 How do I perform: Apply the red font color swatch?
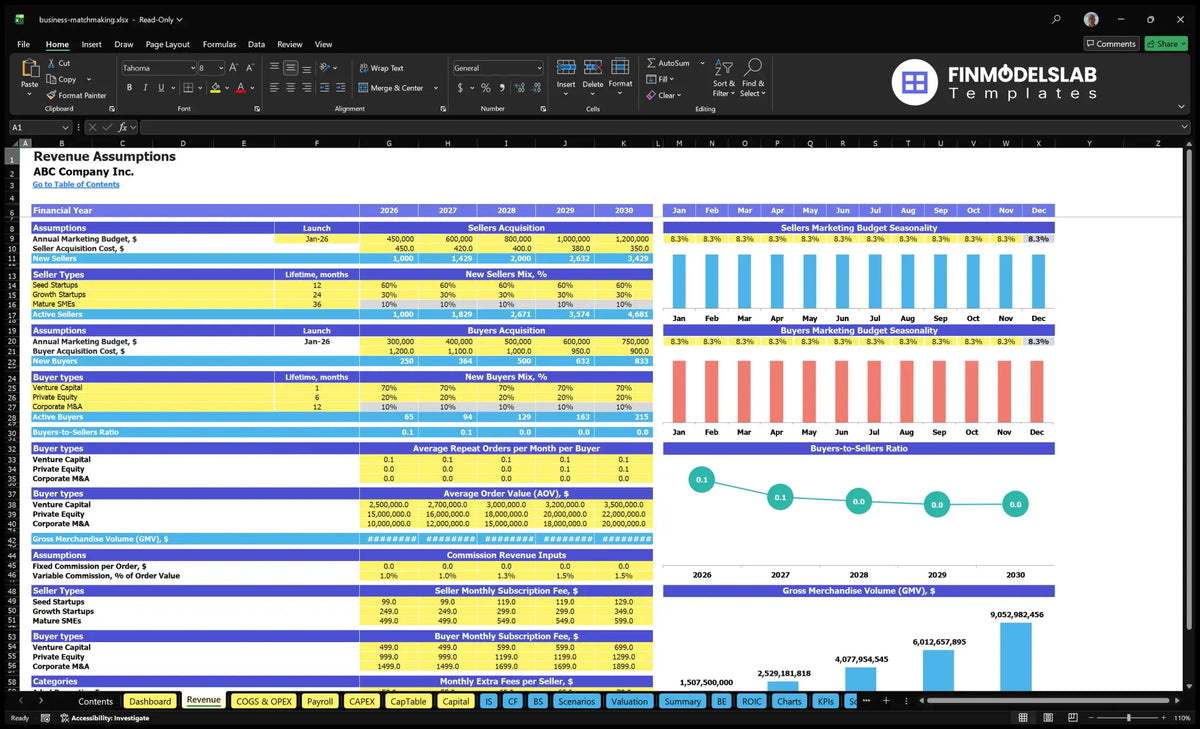click(240, 87)
